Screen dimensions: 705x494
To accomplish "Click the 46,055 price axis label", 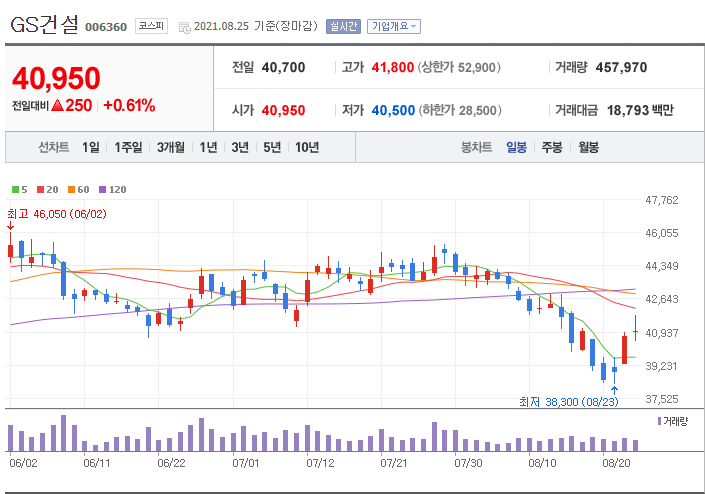I will click(662, 233).
